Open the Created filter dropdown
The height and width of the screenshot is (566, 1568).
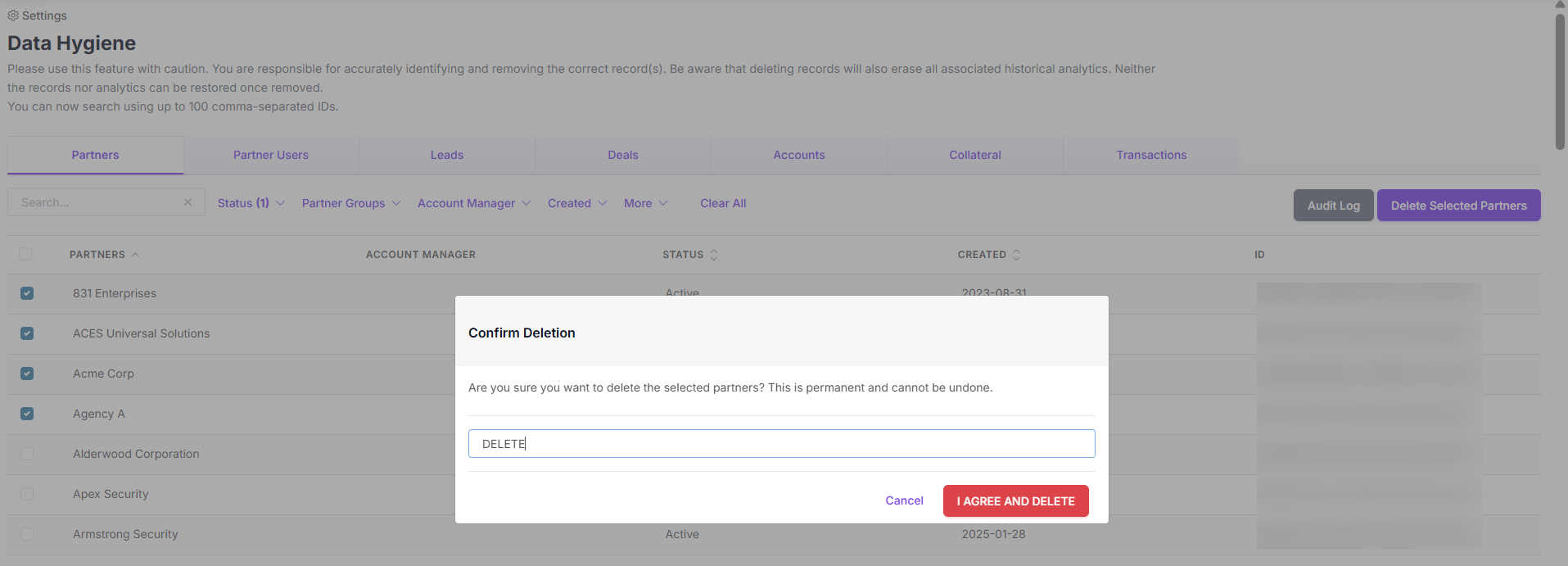pyautogui.click(x=577, y=203)
